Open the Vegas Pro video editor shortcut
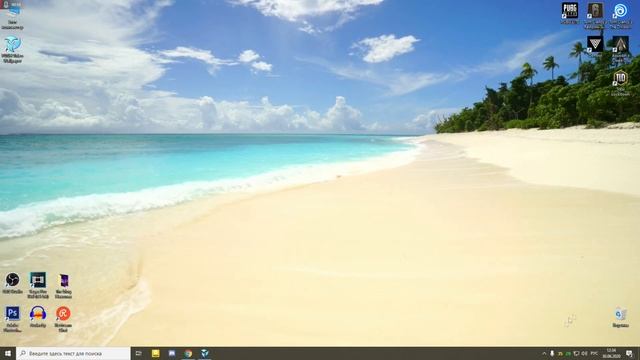Viewport: 640px width, 360px height. 38,285
